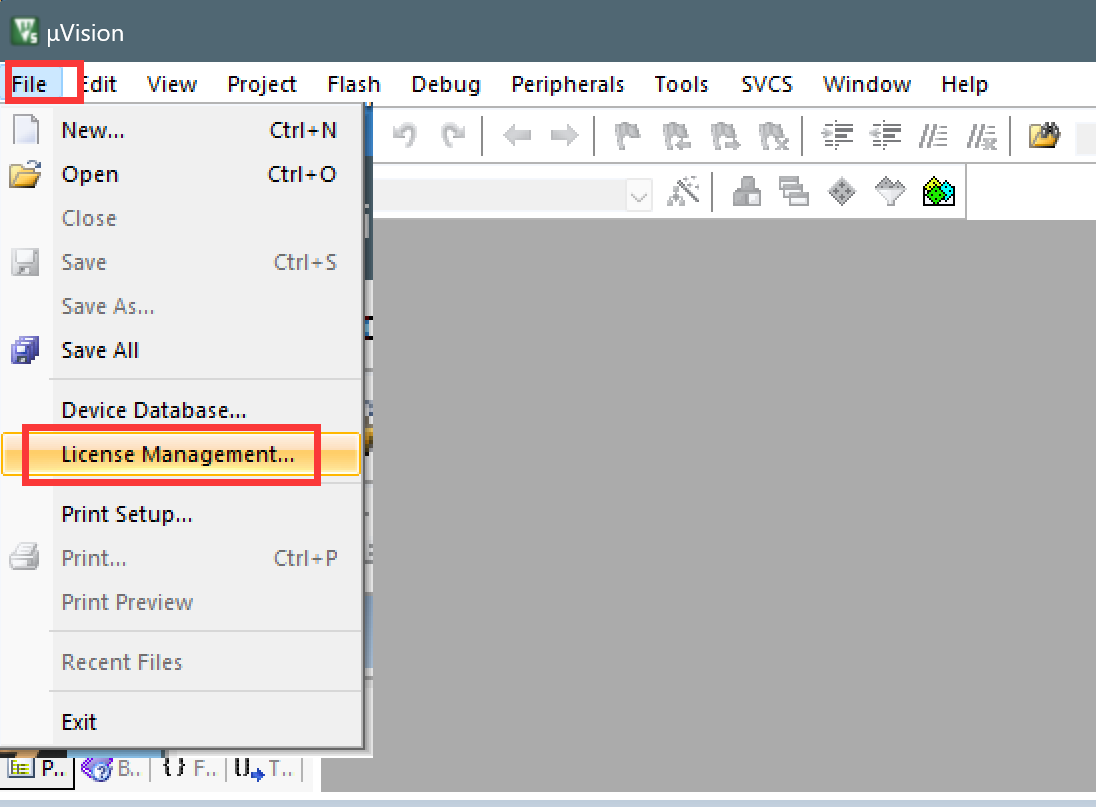Open the SVCS menu
Screen dimensions: 1096x807
pos(767,85)
